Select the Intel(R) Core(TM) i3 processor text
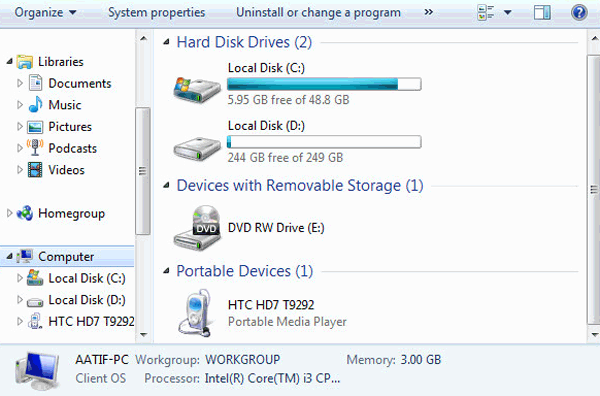This screenshot has width=600, height=396. pos(272,378)
